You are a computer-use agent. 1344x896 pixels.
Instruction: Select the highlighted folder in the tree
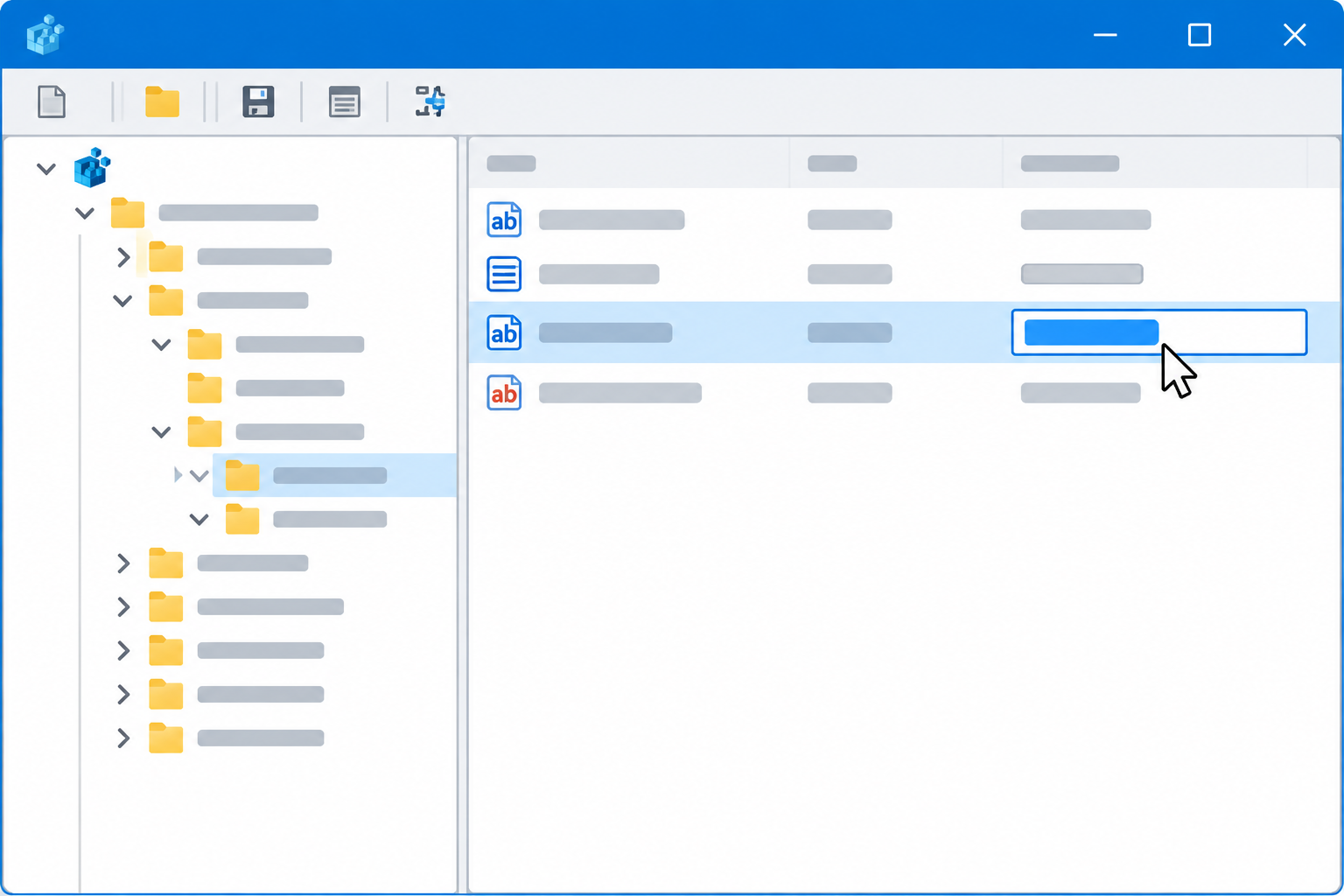pos(334,475)
